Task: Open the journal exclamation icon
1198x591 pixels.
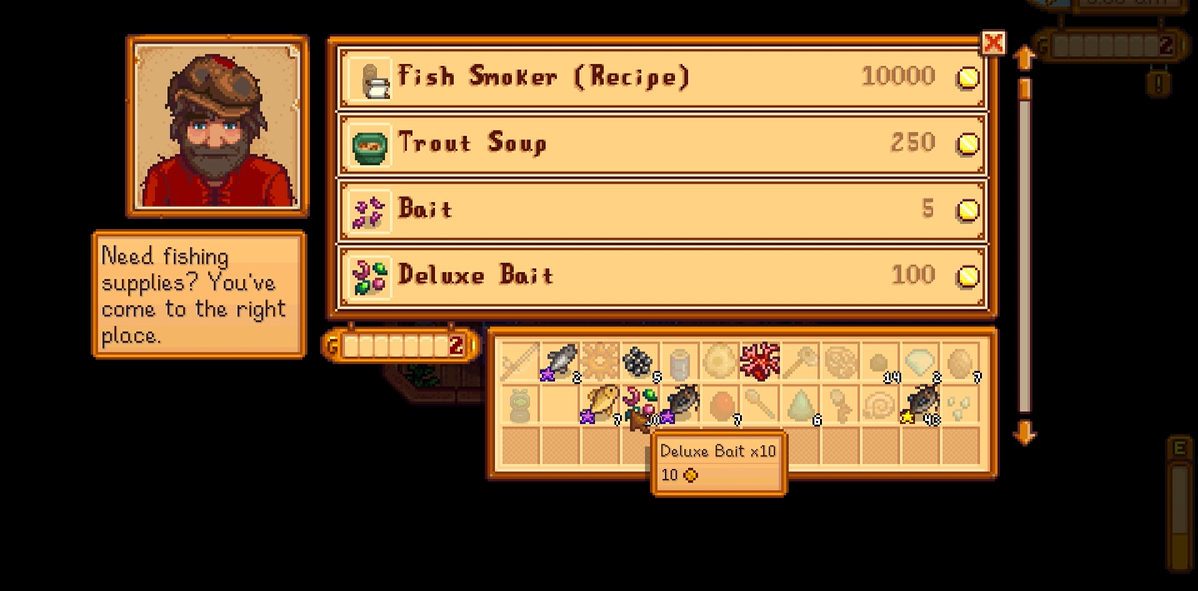Action: [x=1159, y=82]
